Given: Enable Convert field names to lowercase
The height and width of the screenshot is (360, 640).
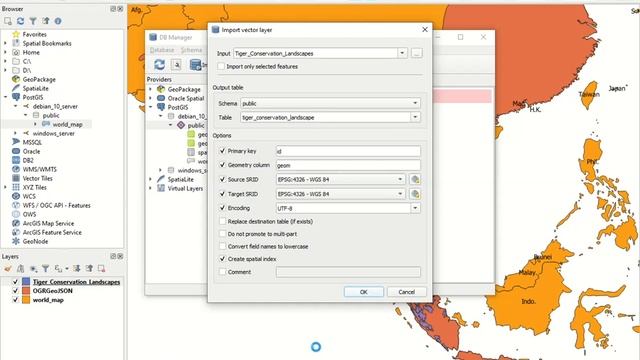Looking at the screenshot, I should coord(222,246).
